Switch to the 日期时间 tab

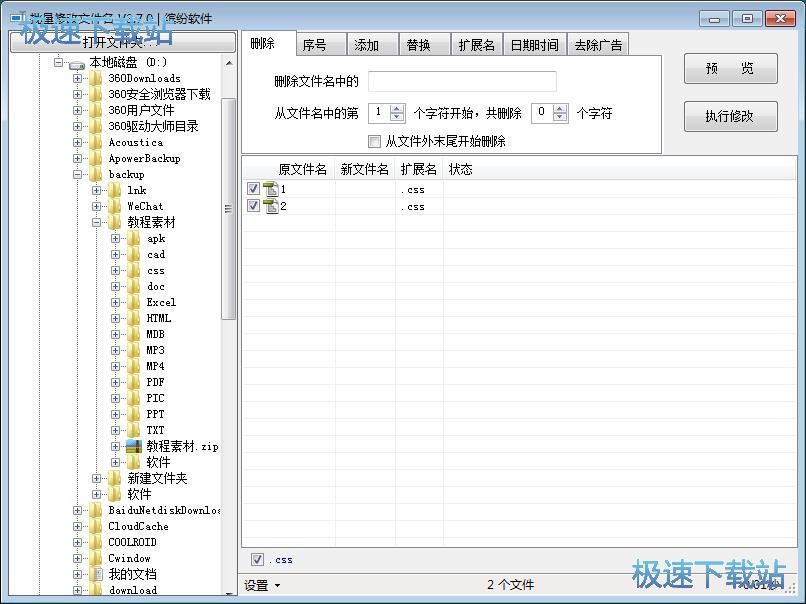tap(535, 45)
